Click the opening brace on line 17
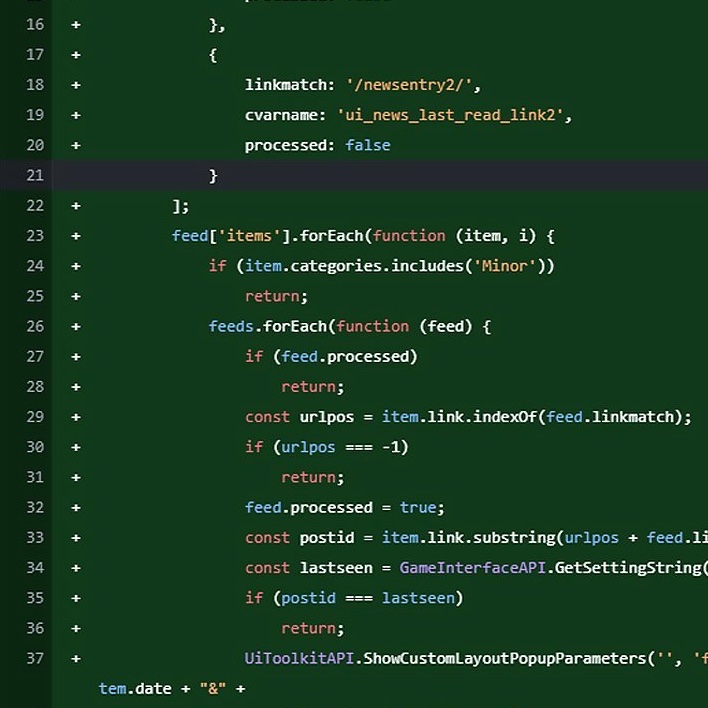This screenshot has height=708, width=708. [213, 55]
